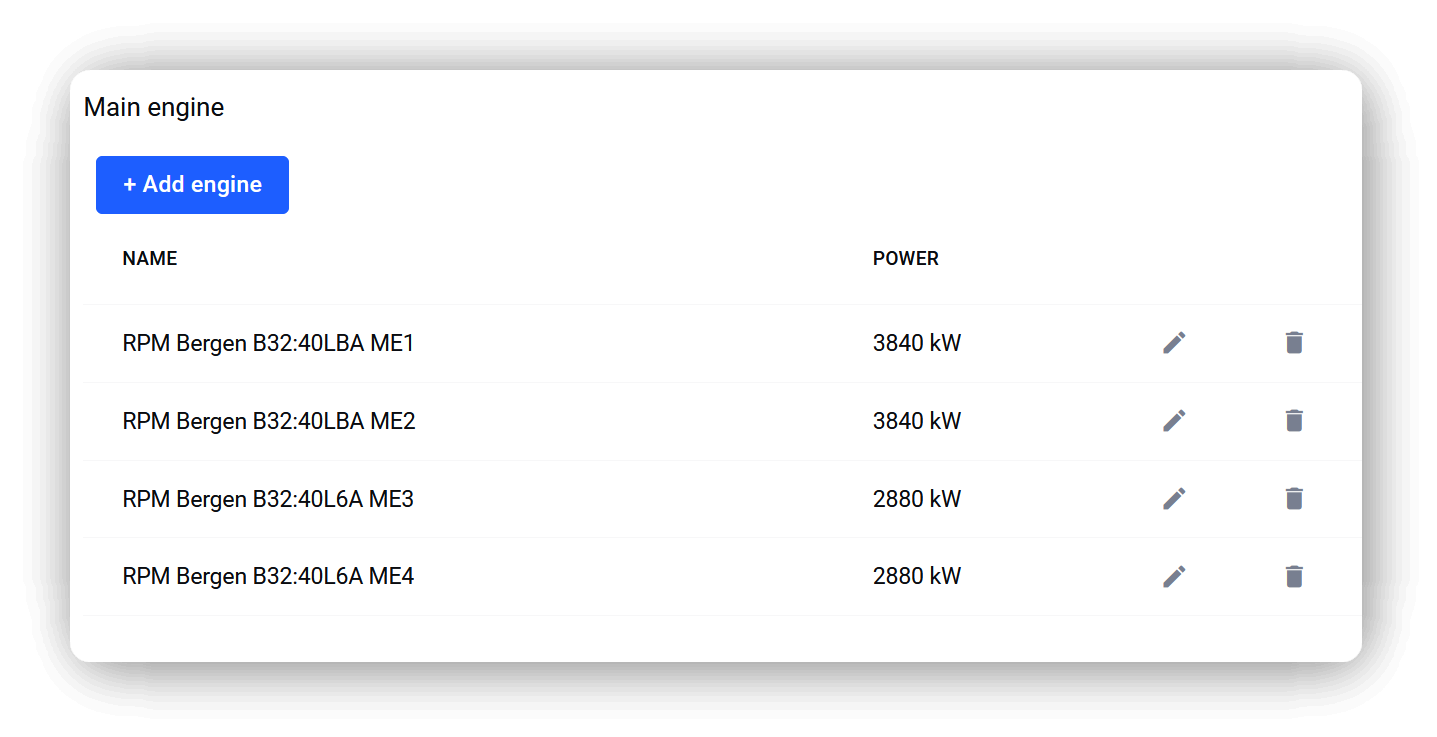Edit the Bergen B32:40LBA ME1 engine
This screenshot has width=1437, height=737.
point(1174,343)
